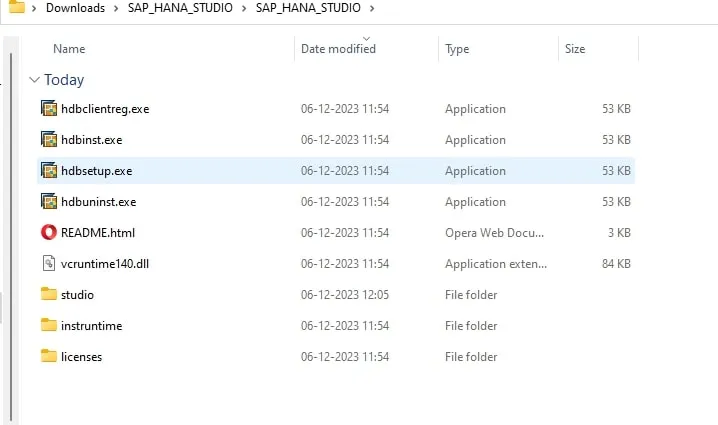This screenshot has width=718, height=425.
Task: Select the README.html file name
Action: [x=98, y=233]
